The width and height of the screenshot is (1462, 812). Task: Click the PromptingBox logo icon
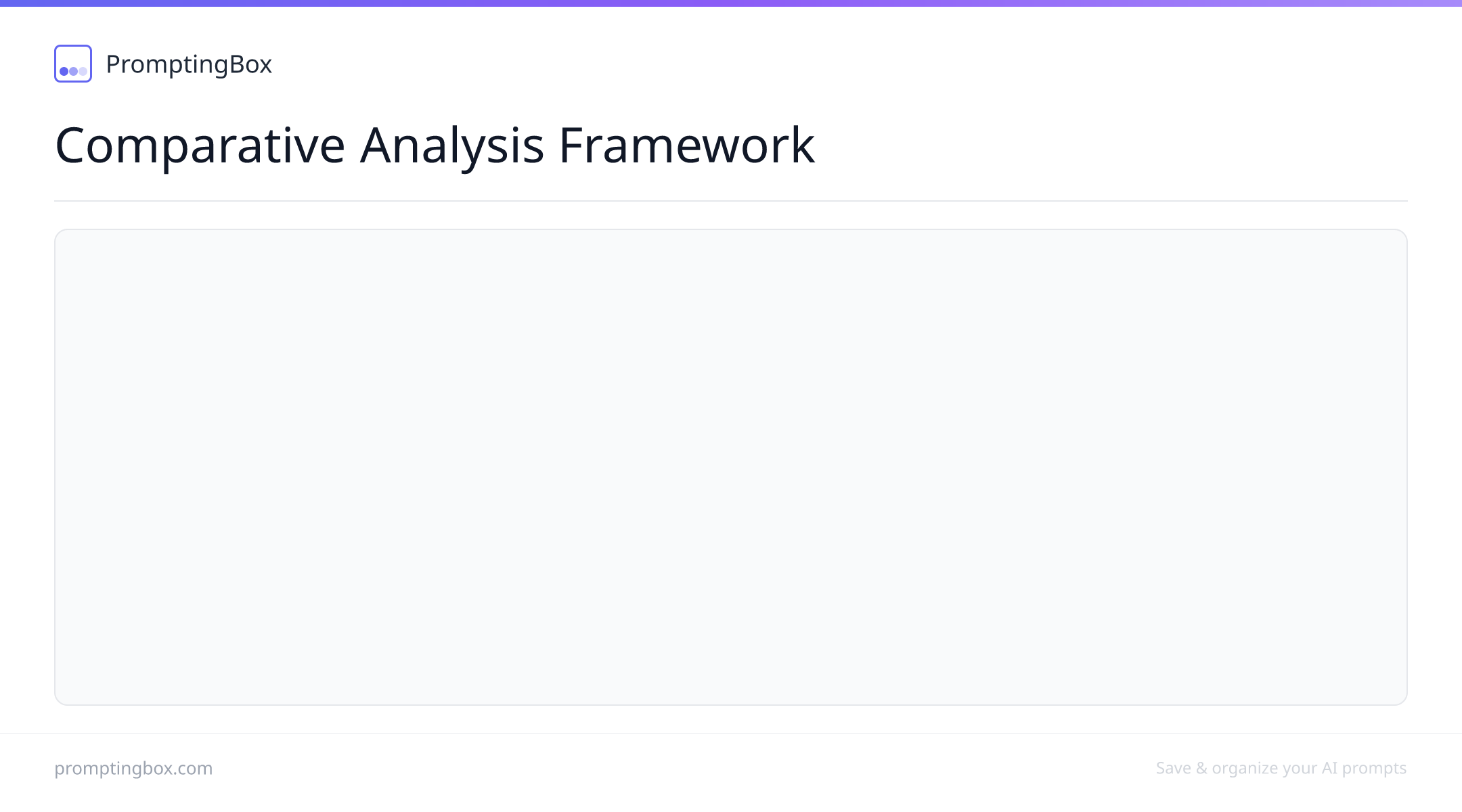click(73, 64)
